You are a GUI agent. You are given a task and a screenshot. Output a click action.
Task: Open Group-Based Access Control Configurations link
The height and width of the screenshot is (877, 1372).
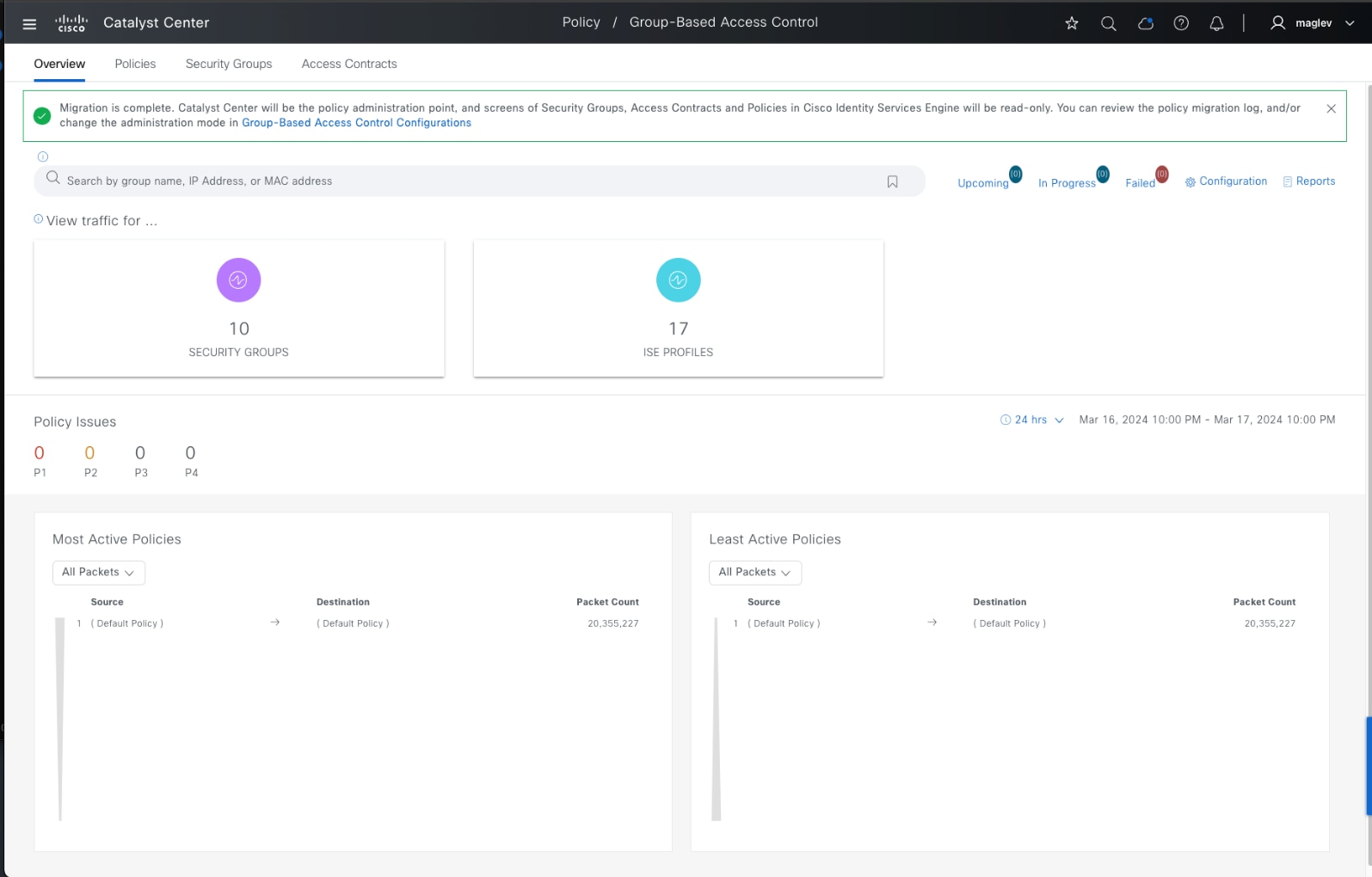click(x=356, y=123)
